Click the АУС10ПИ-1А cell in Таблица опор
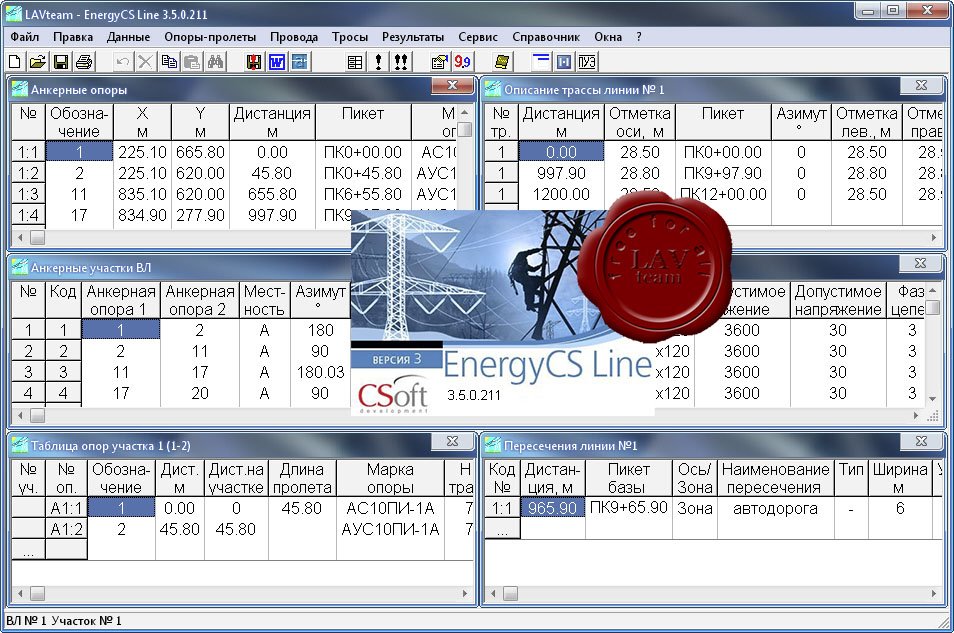Viewport: 954px width, 633px height. pos(390,530)
